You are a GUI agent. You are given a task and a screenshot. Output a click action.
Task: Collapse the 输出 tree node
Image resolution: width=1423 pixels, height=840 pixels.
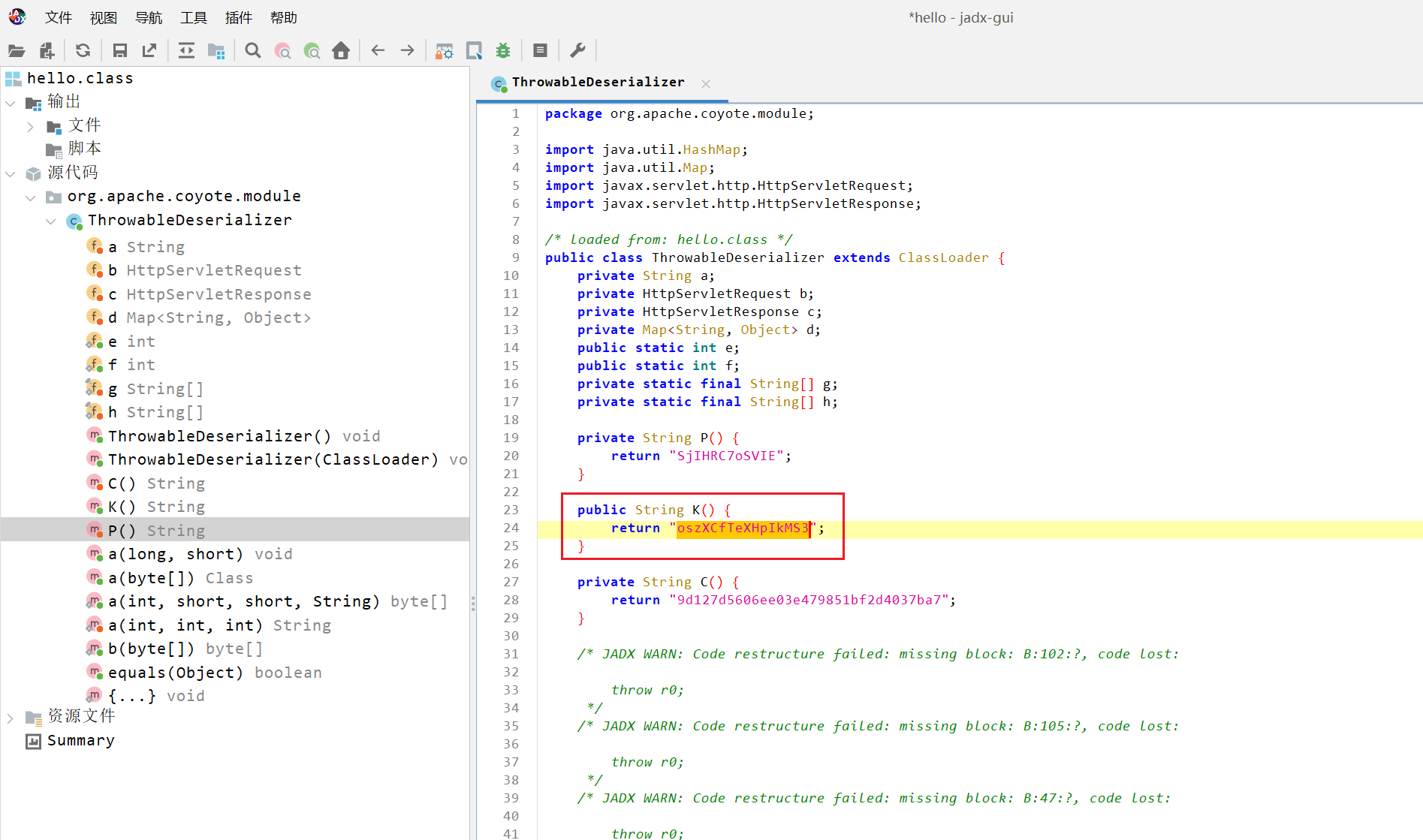11,103
